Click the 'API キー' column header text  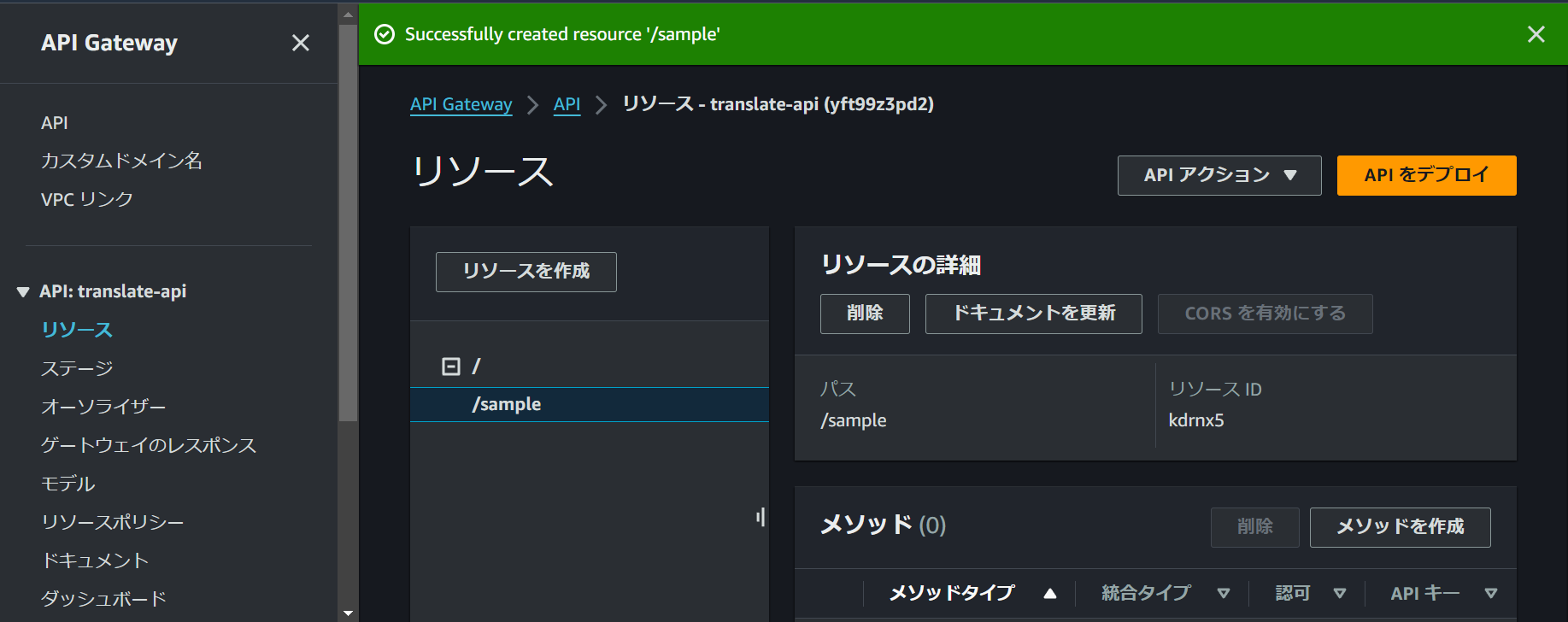[x=1425, y=593]
